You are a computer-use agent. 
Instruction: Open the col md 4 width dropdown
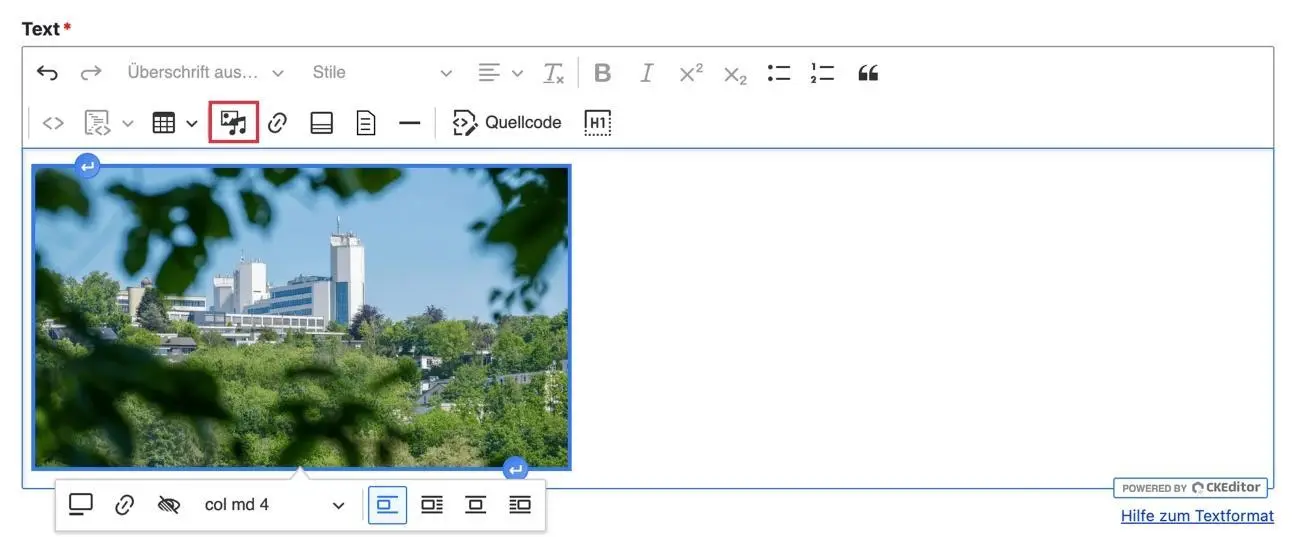(x=274, y=505)
